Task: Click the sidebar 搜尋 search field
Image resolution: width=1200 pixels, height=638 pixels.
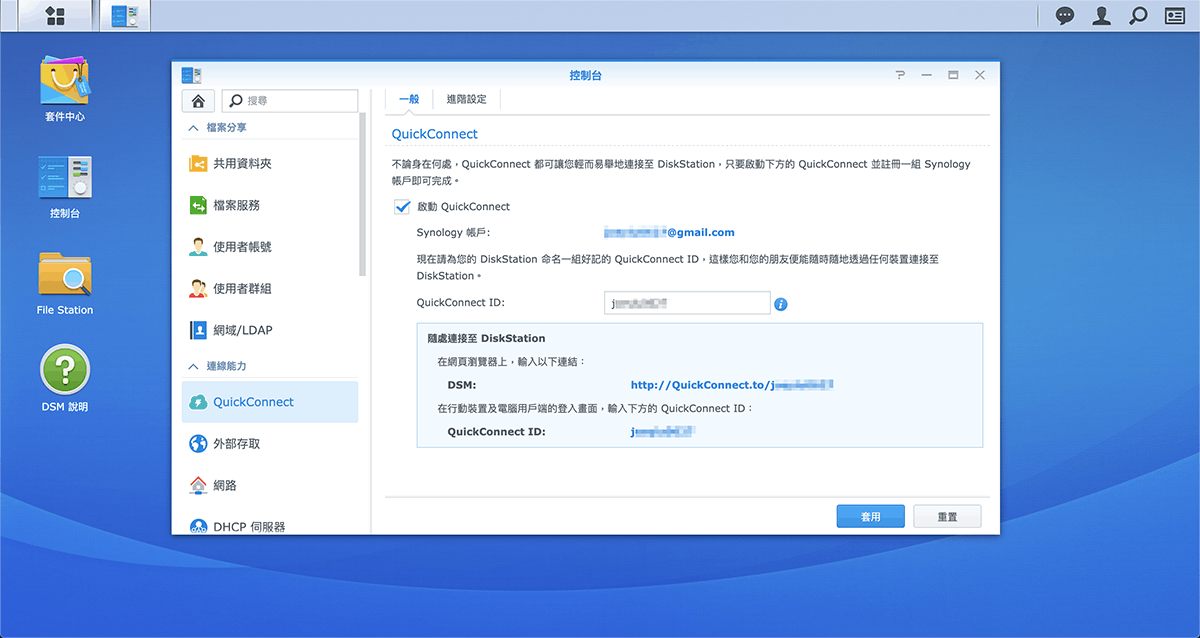Action: pyautogui.click(x=290, y=101)
